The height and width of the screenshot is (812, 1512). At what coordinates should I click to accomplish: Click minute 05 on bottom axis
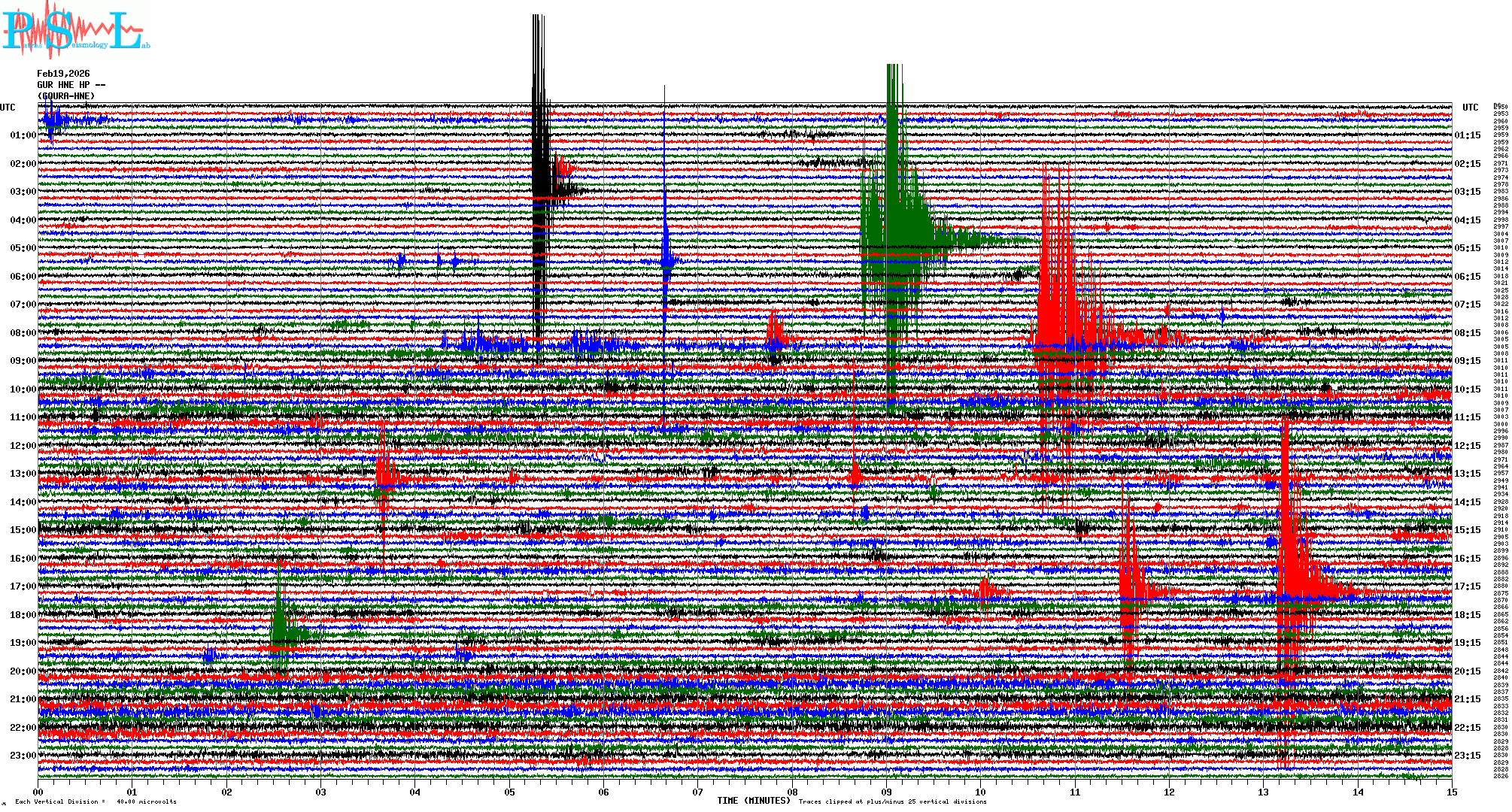pos(509,792)
